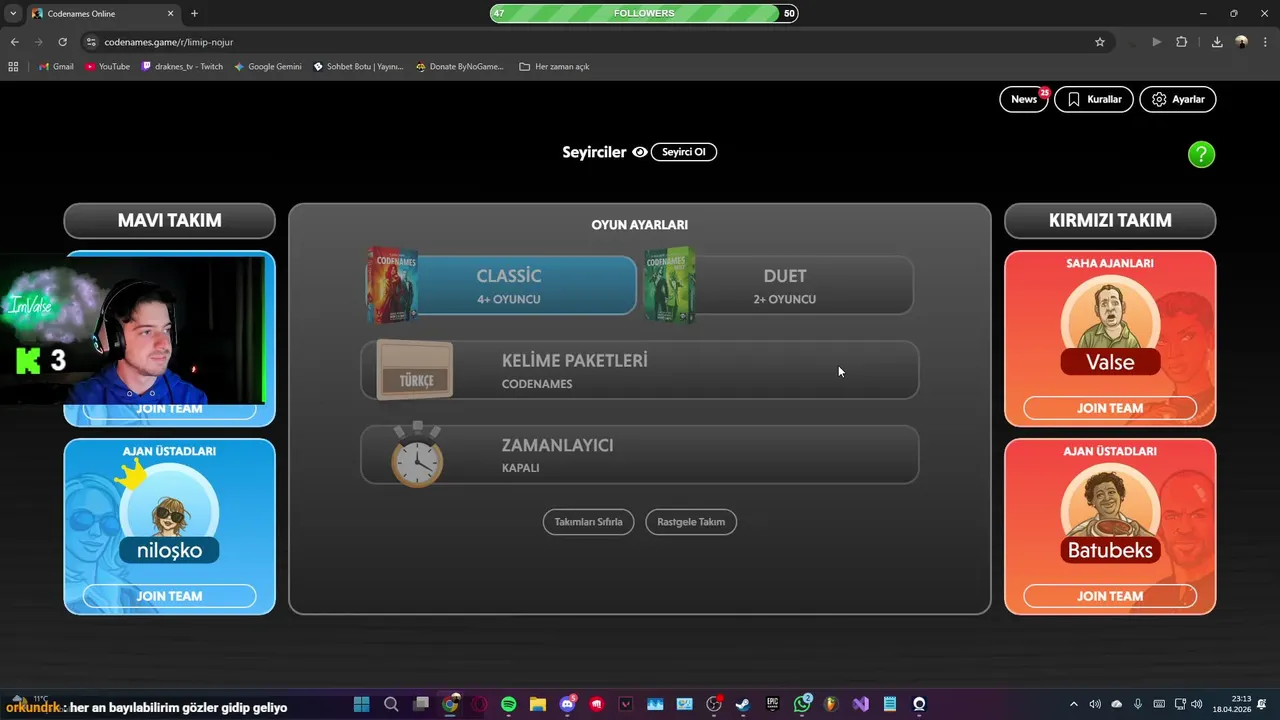
Task: Toggle the spectators eye icon
Action: pos(640,152)
